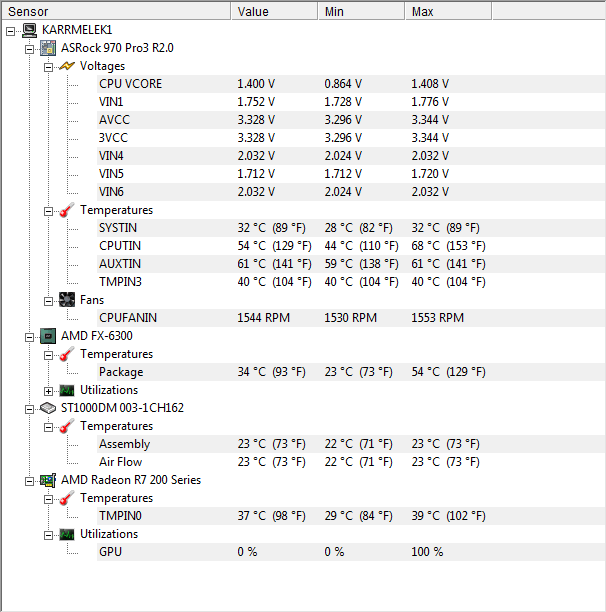Image resolution: width=606 pixels, height=612 pixels.
Task: Click the AMD FX-6300 processor chip icon
Action: pos(48,336)
